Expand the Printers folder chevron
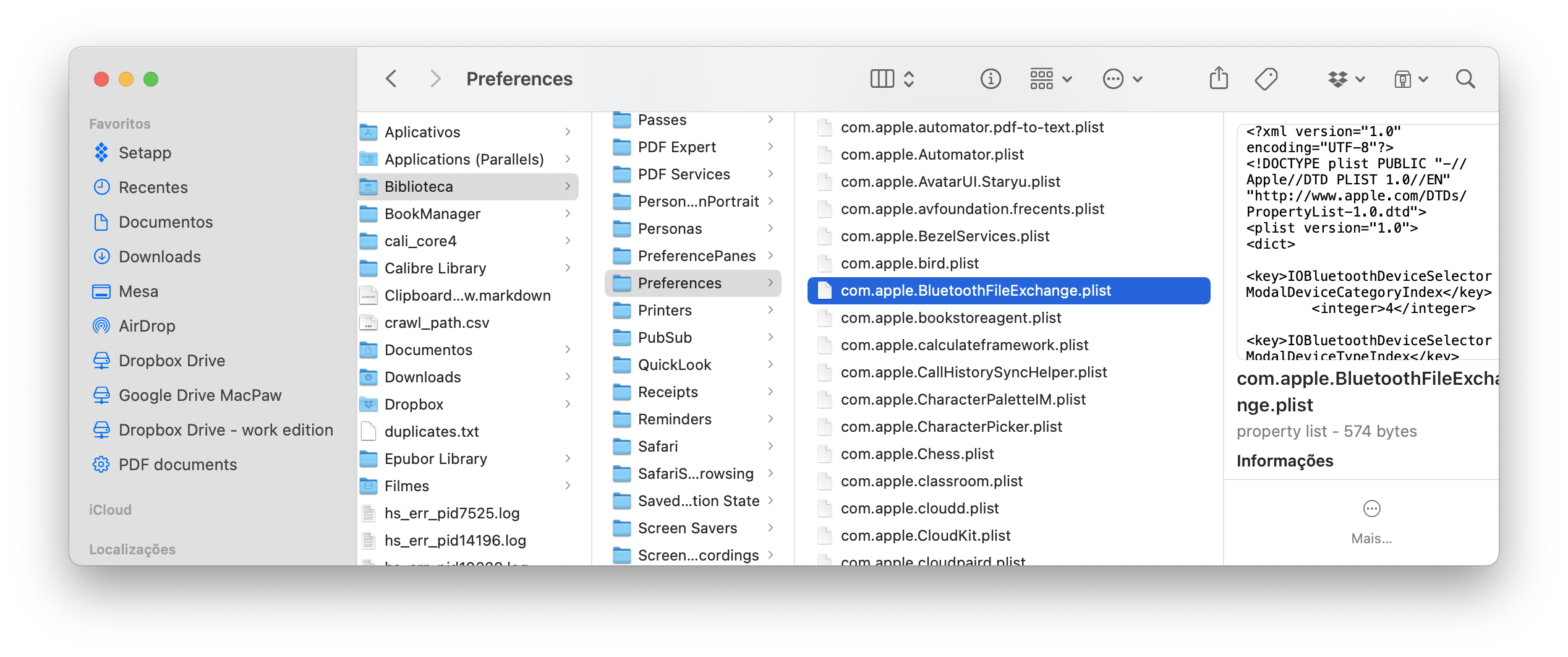This screenshot has width=1568, height=657. 770,310
